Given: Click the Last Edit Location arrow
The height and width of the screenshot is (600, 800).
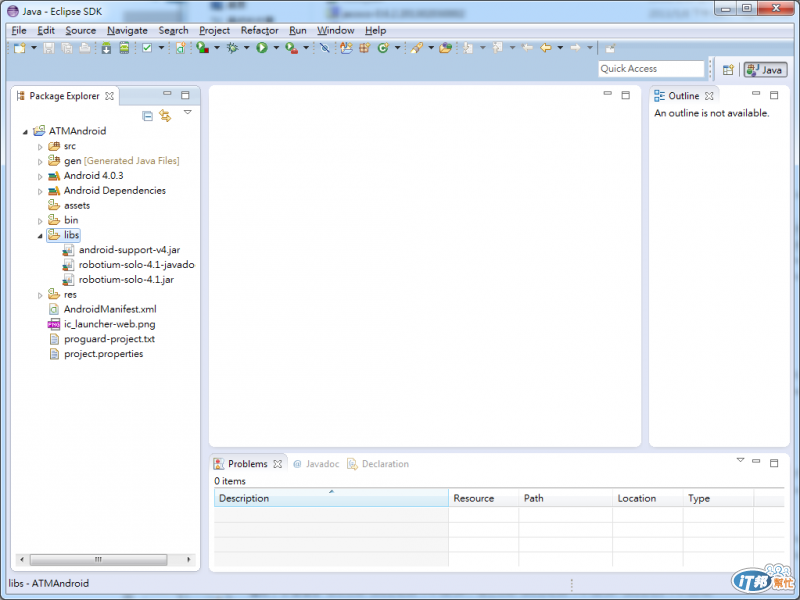Looking at the screenshot, I should (528, 48).
